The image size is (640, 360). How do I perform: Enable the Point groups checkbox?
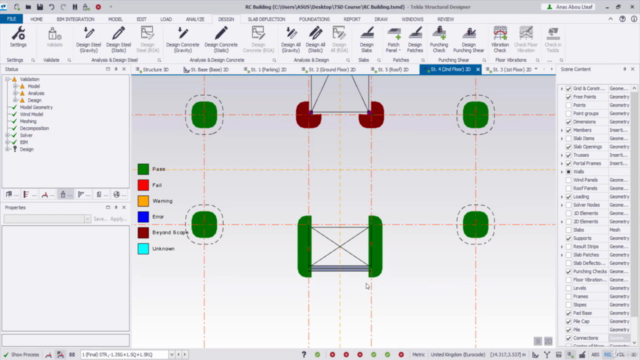(569, 113)
